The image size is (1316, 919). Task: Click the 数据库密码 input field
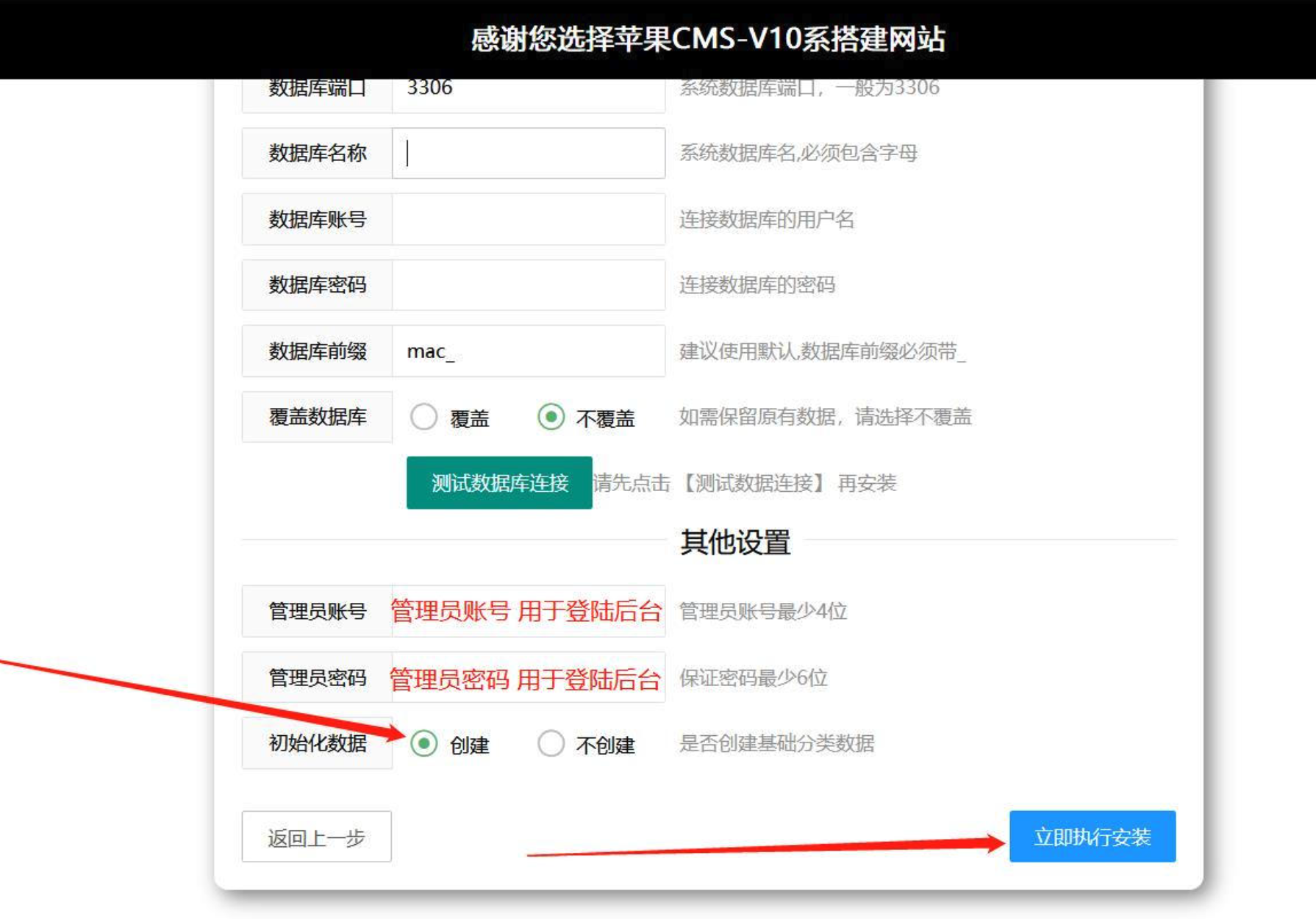coord(527,285)
